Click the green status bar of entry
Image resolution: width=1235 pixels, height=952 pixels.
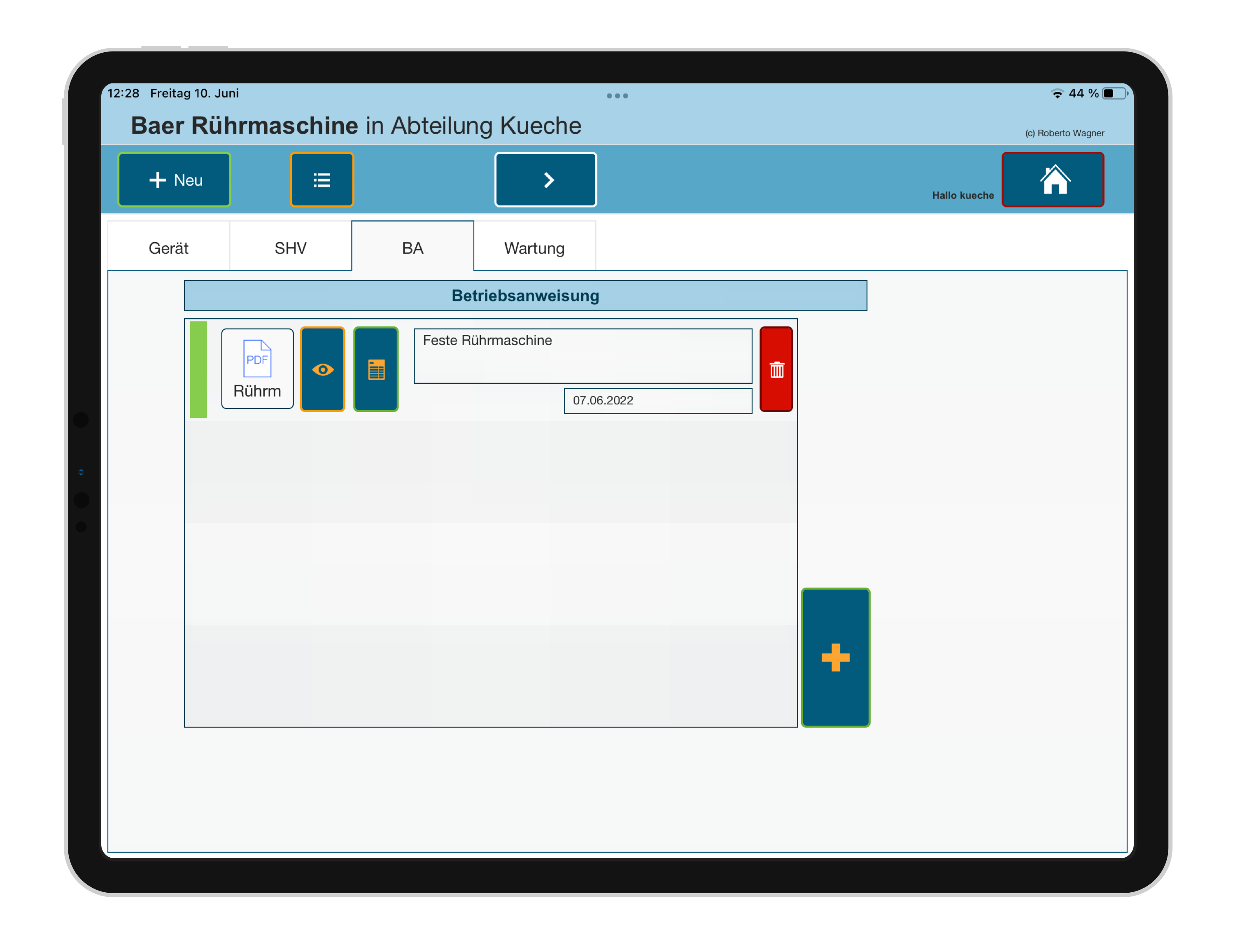click(198, 369)
